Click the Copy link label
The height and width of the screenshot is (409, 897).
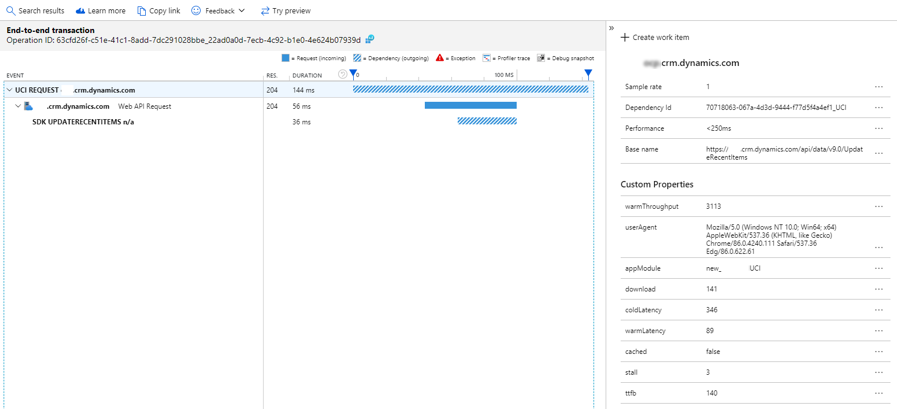tap(165, 11)
